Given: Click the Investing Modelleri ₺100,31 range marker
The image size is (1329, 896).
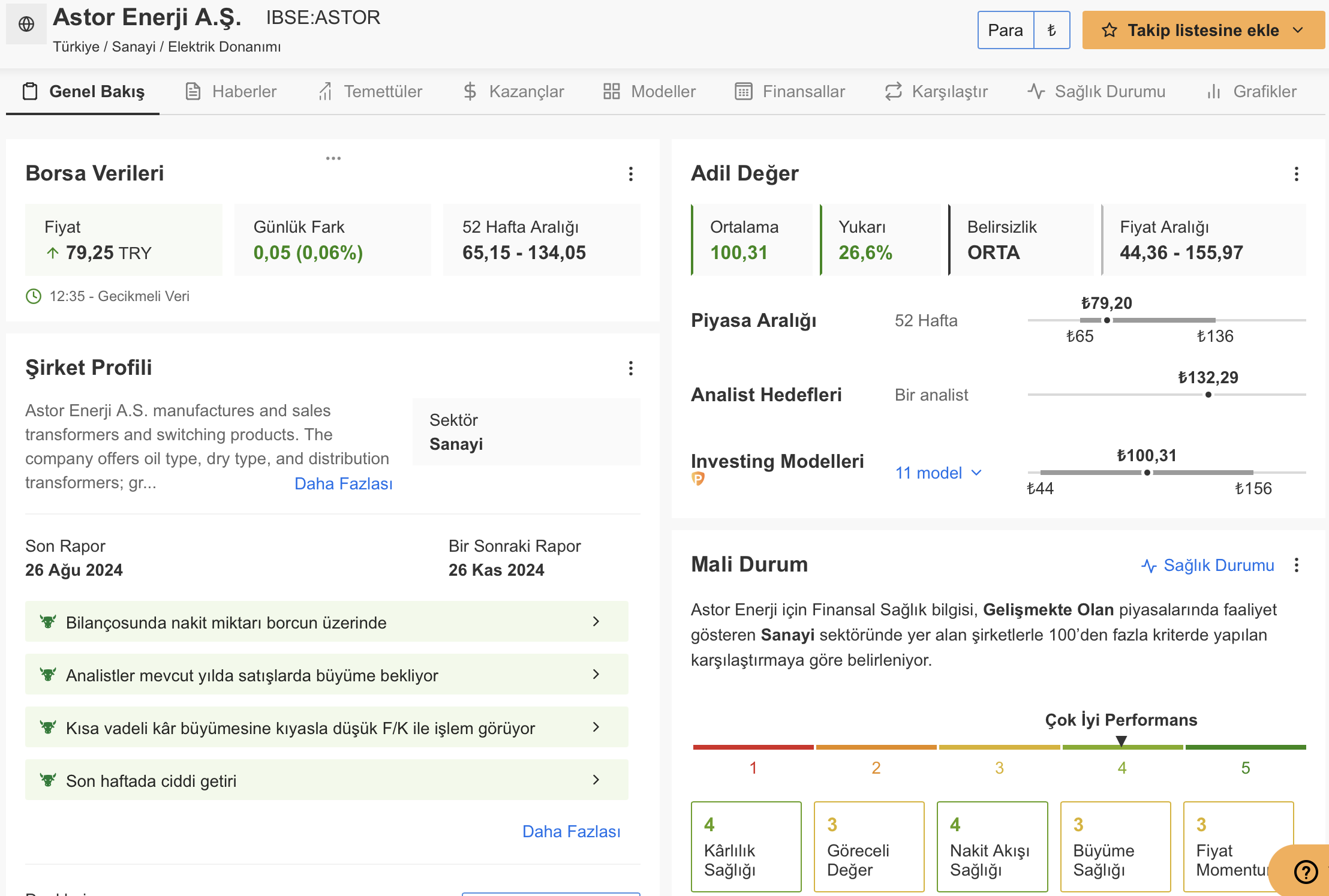Looking at the screenshot, I should pos(1147,473).
